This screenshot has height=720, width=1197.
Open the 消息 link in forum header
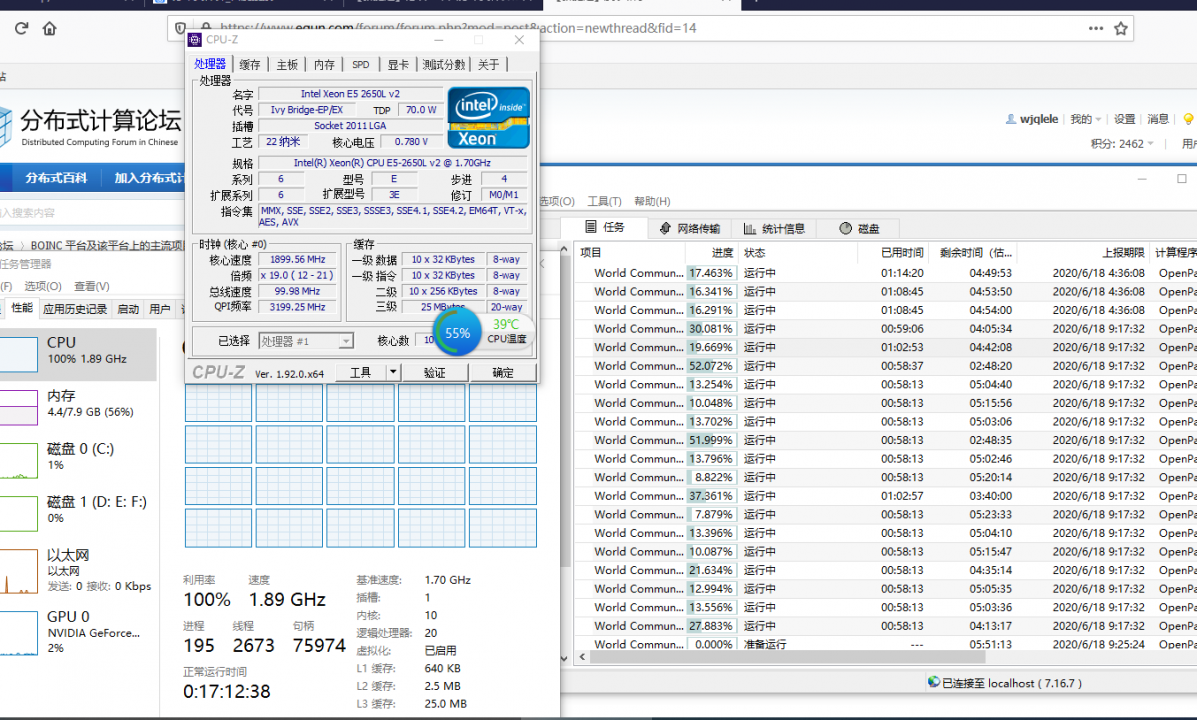pos(1158,119)
